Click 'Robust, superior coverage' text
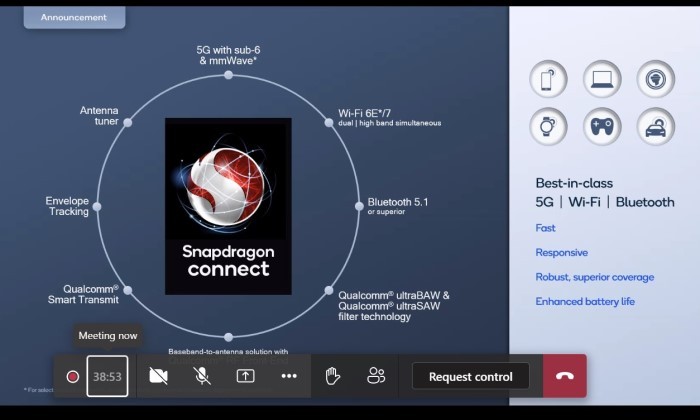 tap(595, 277)
